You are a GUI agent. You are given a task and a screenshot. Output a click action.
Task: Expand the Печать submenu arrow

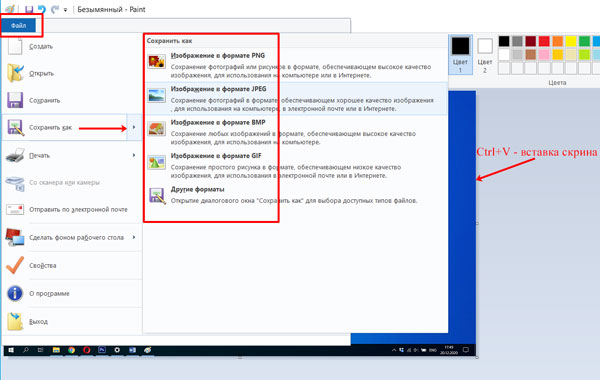click(134, 155)
